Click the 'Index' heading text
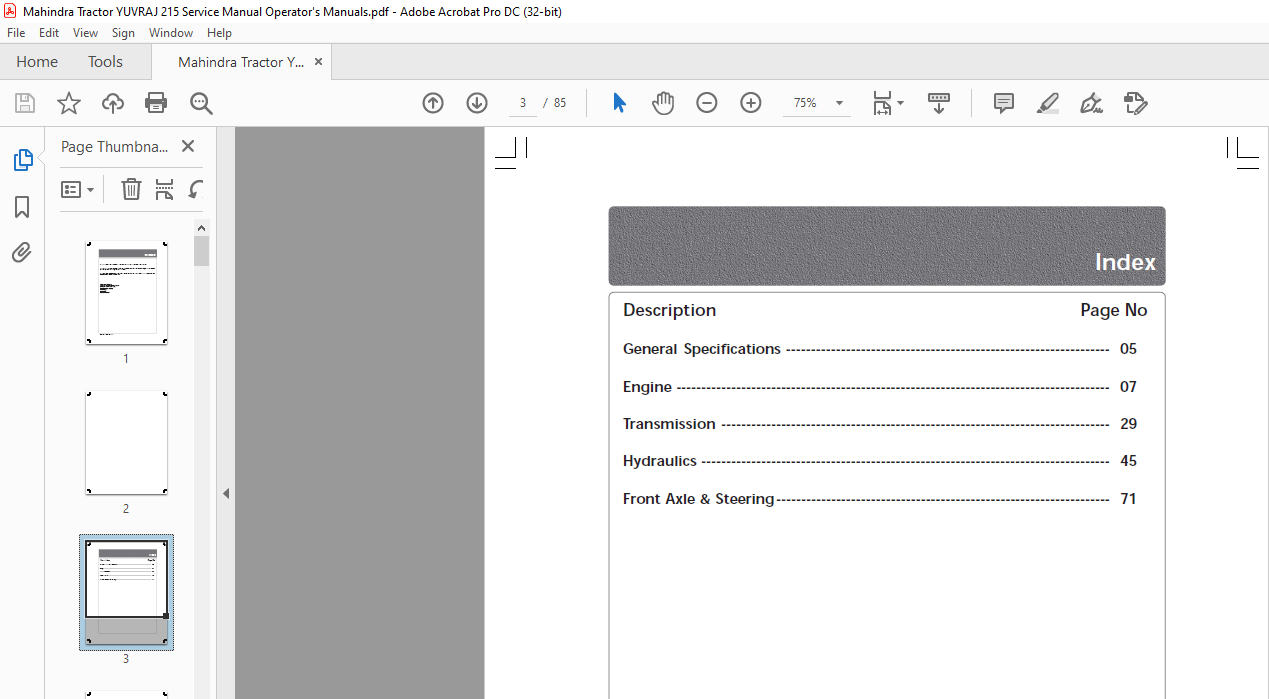 [x=1125, y=262]
